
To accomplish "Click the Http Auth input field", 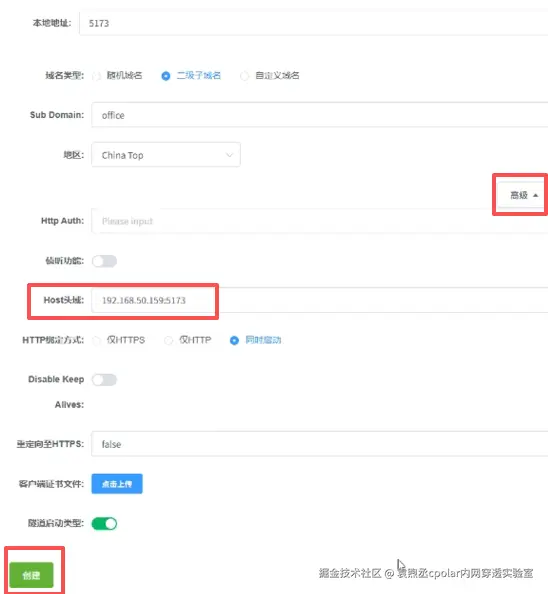I will pyautogui.click(x=320, y=221).
